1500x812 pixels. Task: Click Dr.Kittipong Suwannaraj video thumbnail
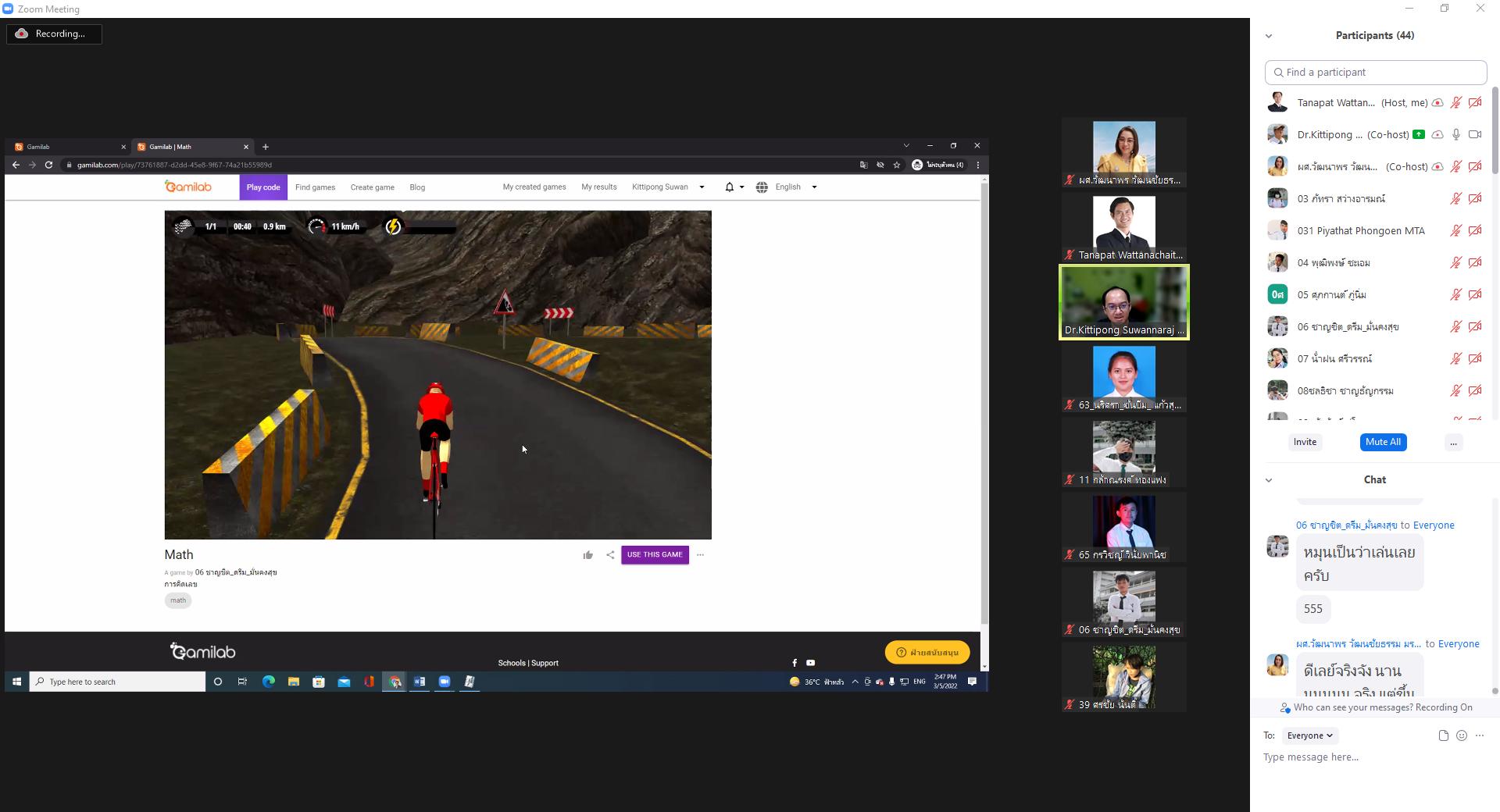pos(1124,302)
